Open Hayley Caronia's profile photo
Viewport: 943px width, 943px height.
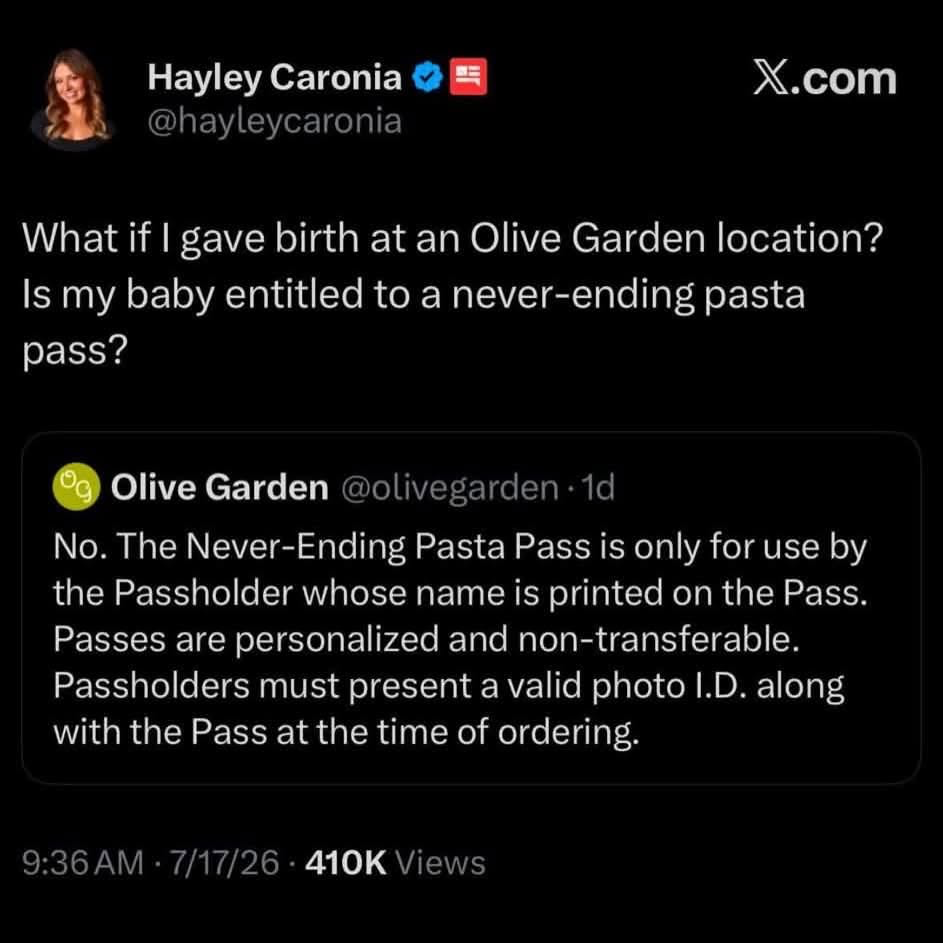pyautogui.click(x=72, y=98)
